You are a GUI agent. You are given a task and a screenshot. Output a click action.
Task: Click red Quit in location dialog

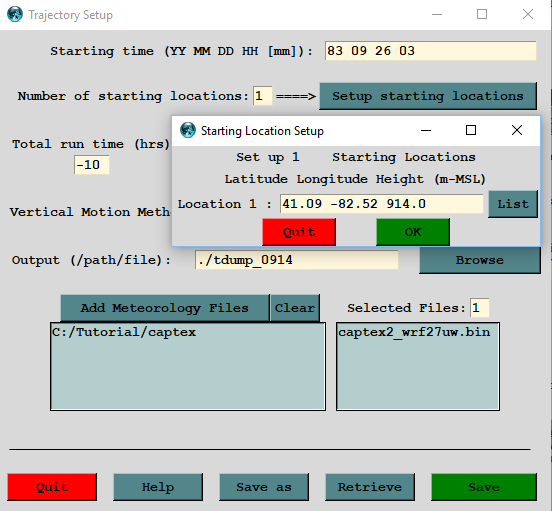click(x=299, y=232)
